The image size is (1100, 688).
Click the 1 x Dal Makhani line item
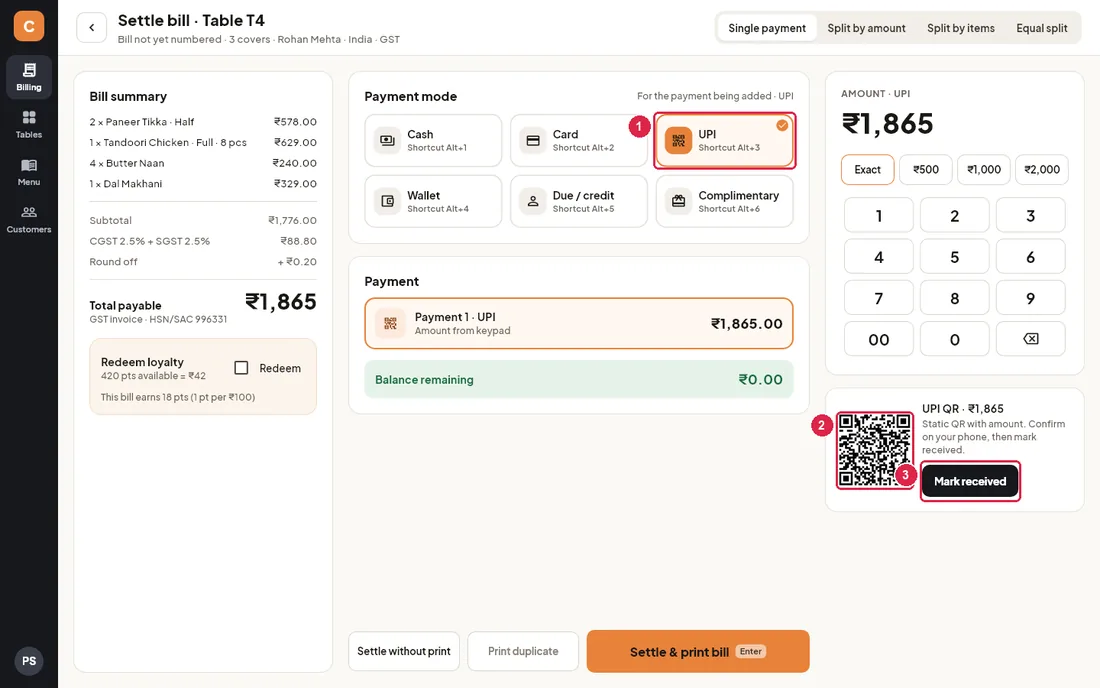203,184
